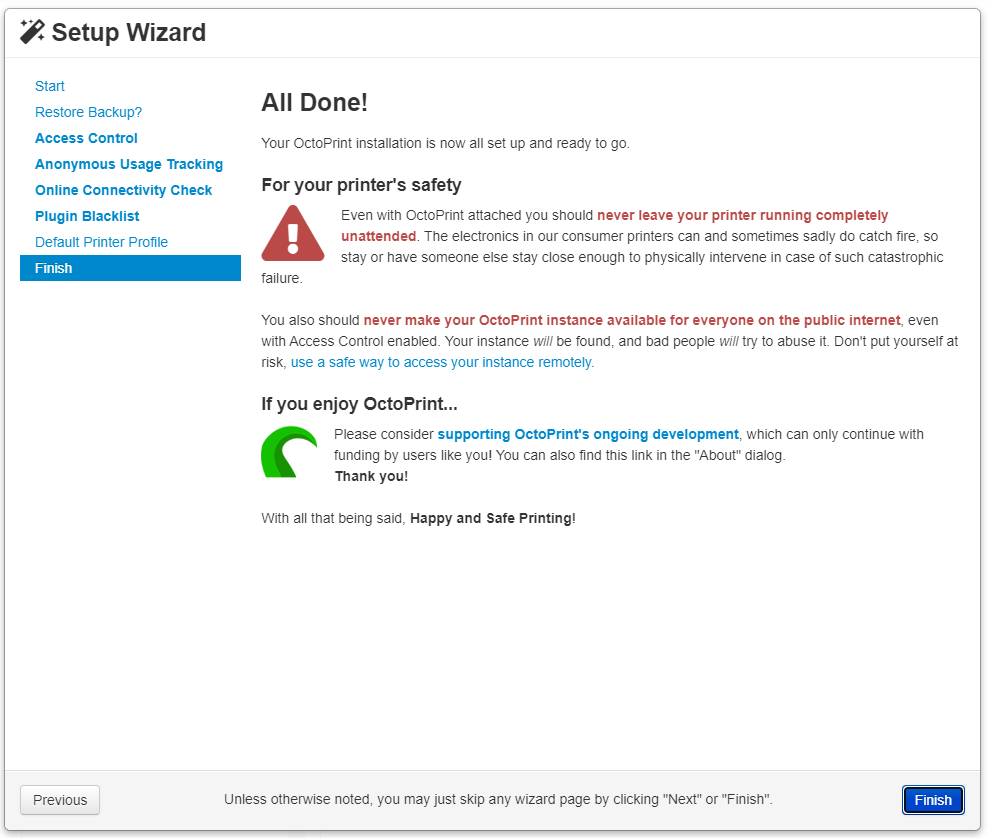
Task: Switch to Access Control step
Action: 86,138
